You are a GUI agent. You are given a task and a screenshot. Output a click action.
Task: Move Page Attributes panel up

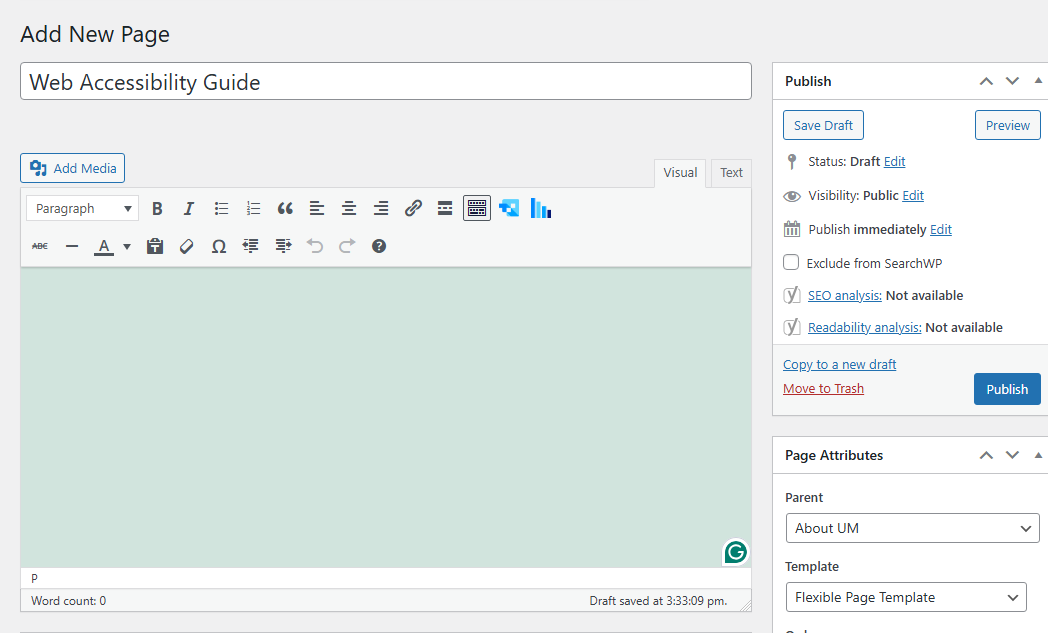click(986, 455)
